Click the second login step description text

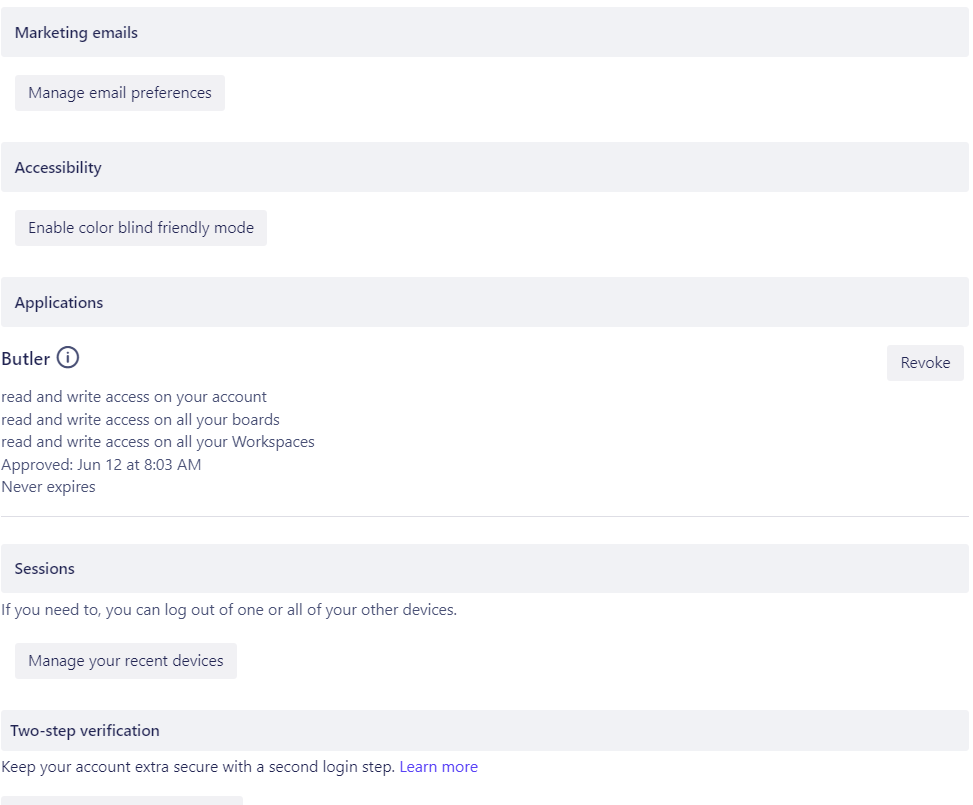click(x=196, y=766)
